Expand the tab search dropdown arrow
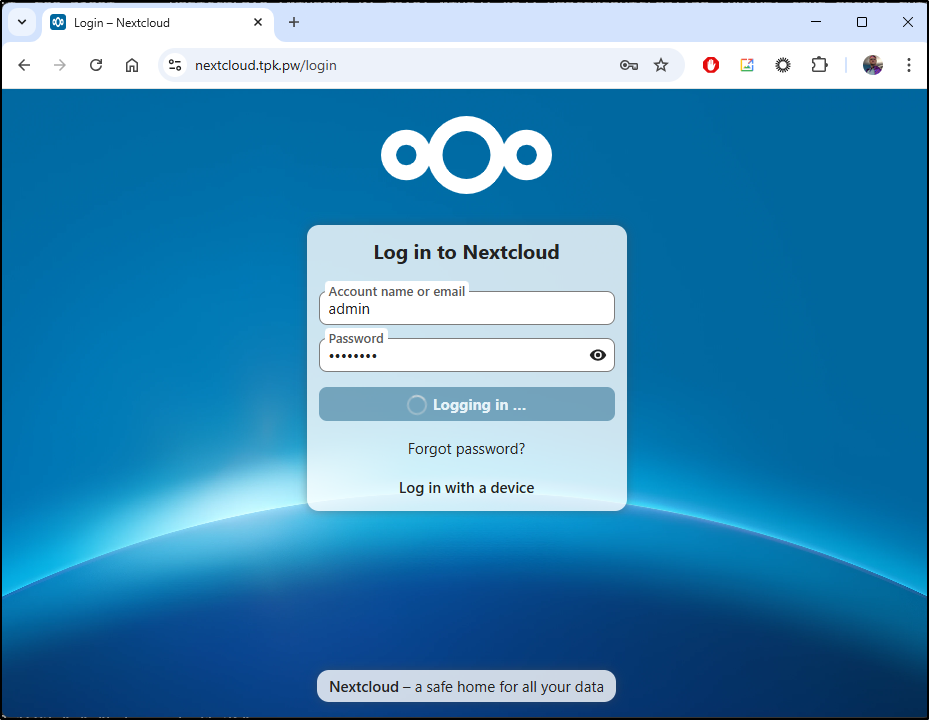 (x=22, y=22)
